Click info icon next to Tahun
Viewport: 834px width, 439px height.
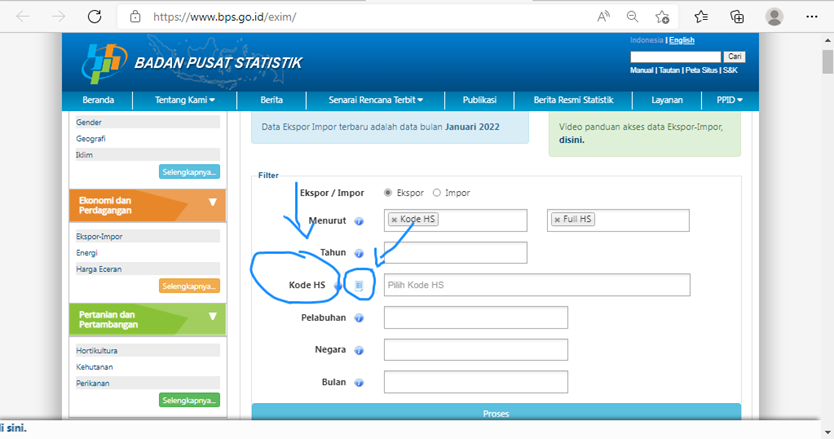coord(359,253)
